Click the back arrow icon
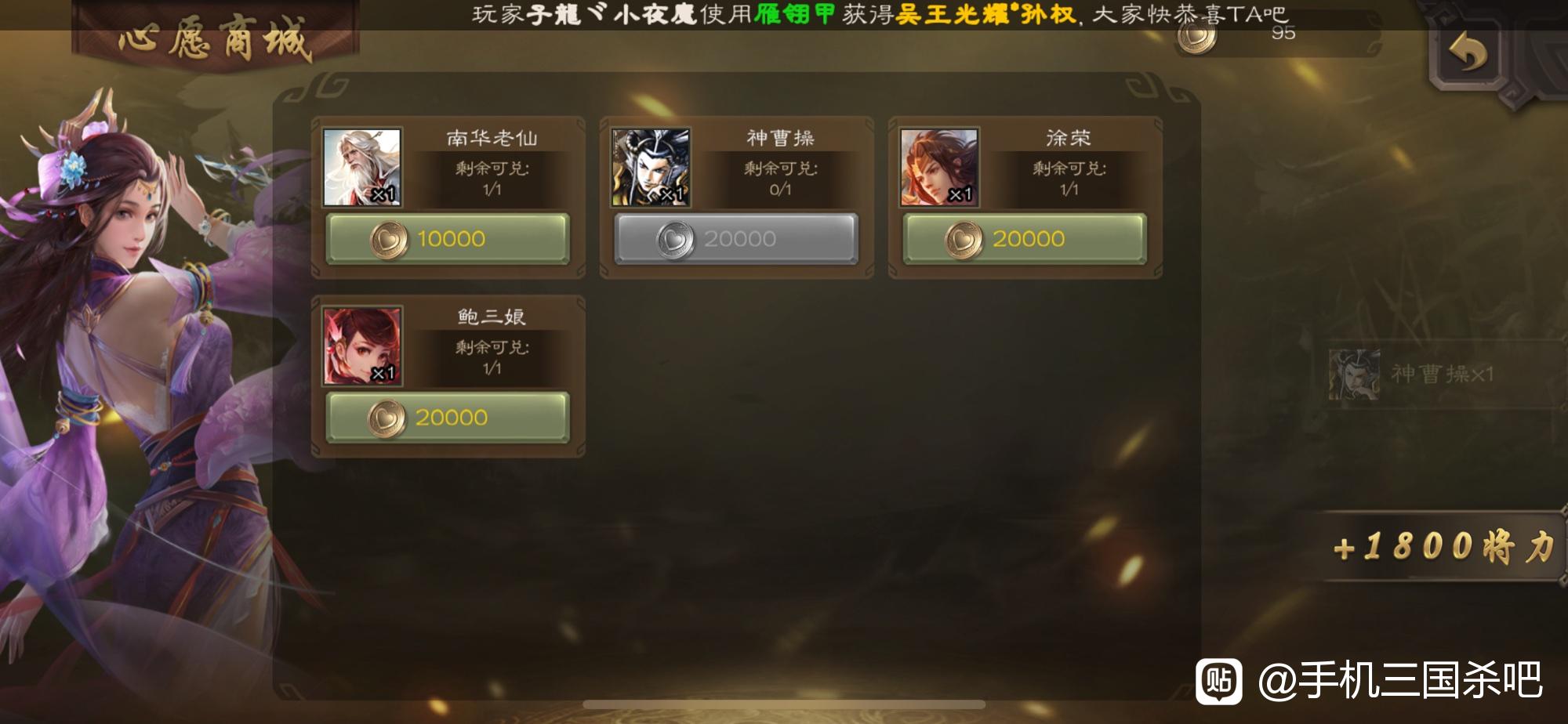Viewport: 1568px width, 724px height. pos(1468,54)
